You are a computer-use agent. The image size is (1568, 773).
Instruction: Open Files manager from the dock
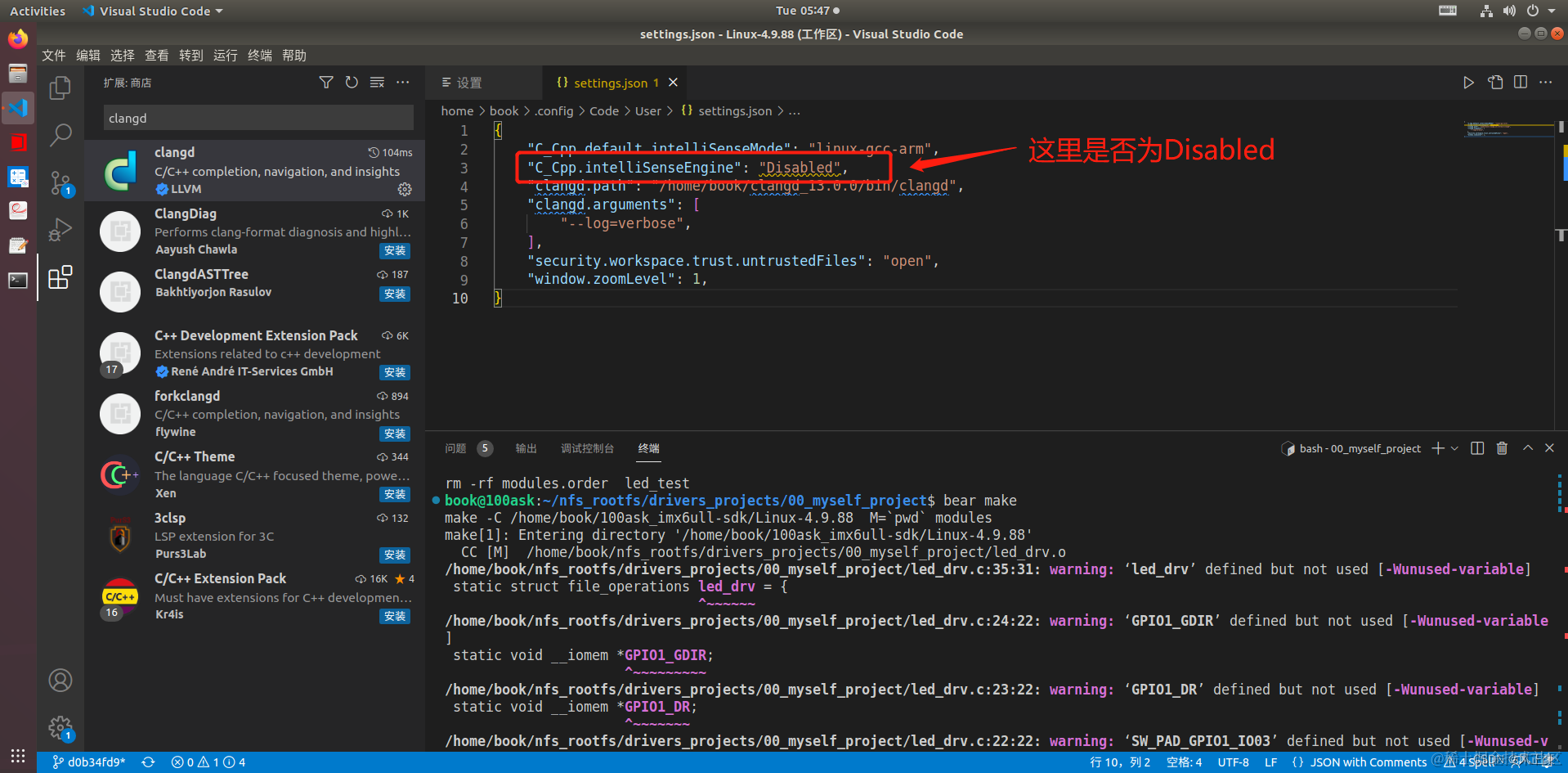(x=18, y=74)
